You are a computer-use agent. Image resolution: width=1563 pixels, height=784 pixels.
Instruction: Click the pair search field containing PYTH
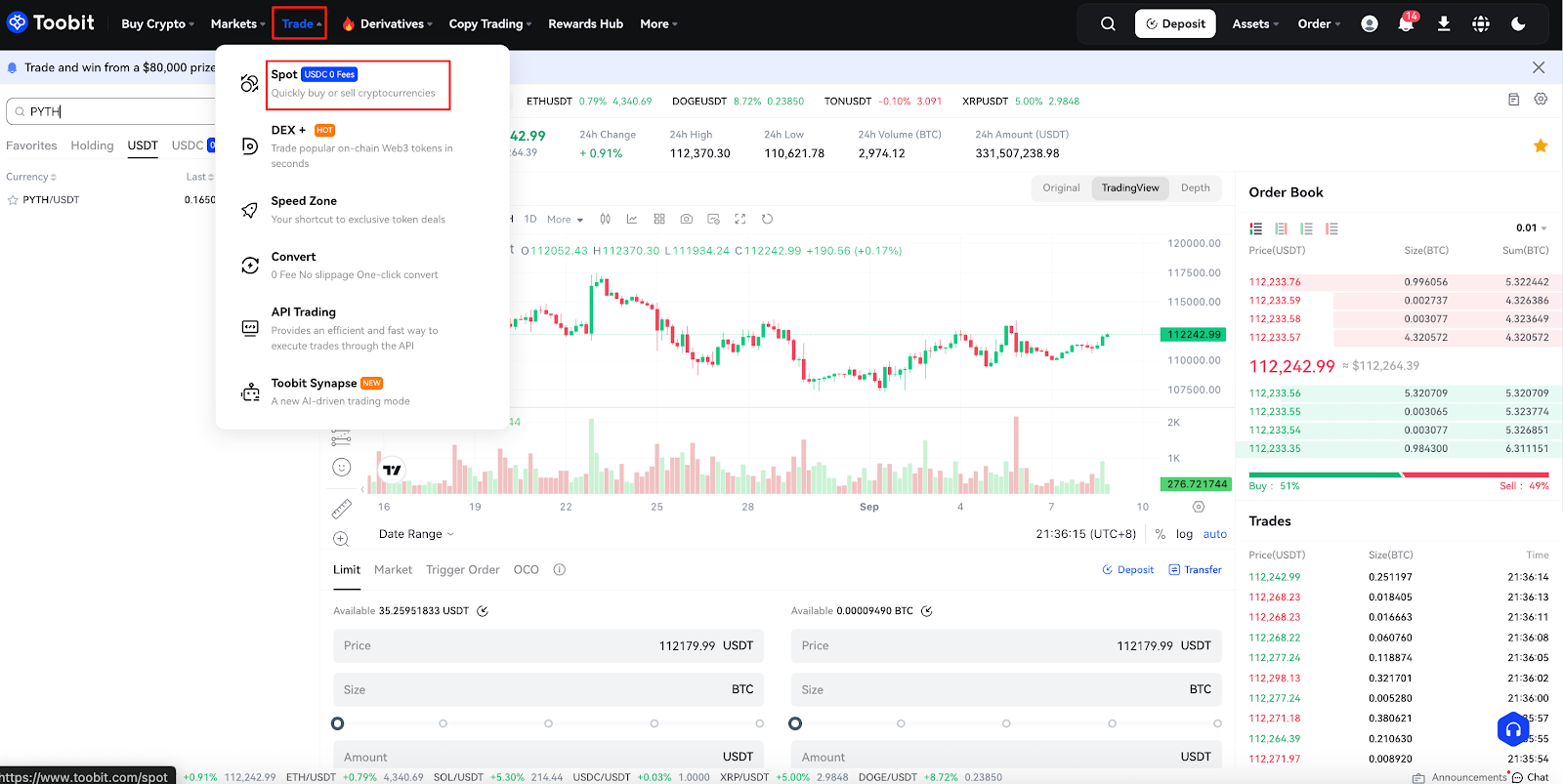pyautogui.click(x=112, y=111)
